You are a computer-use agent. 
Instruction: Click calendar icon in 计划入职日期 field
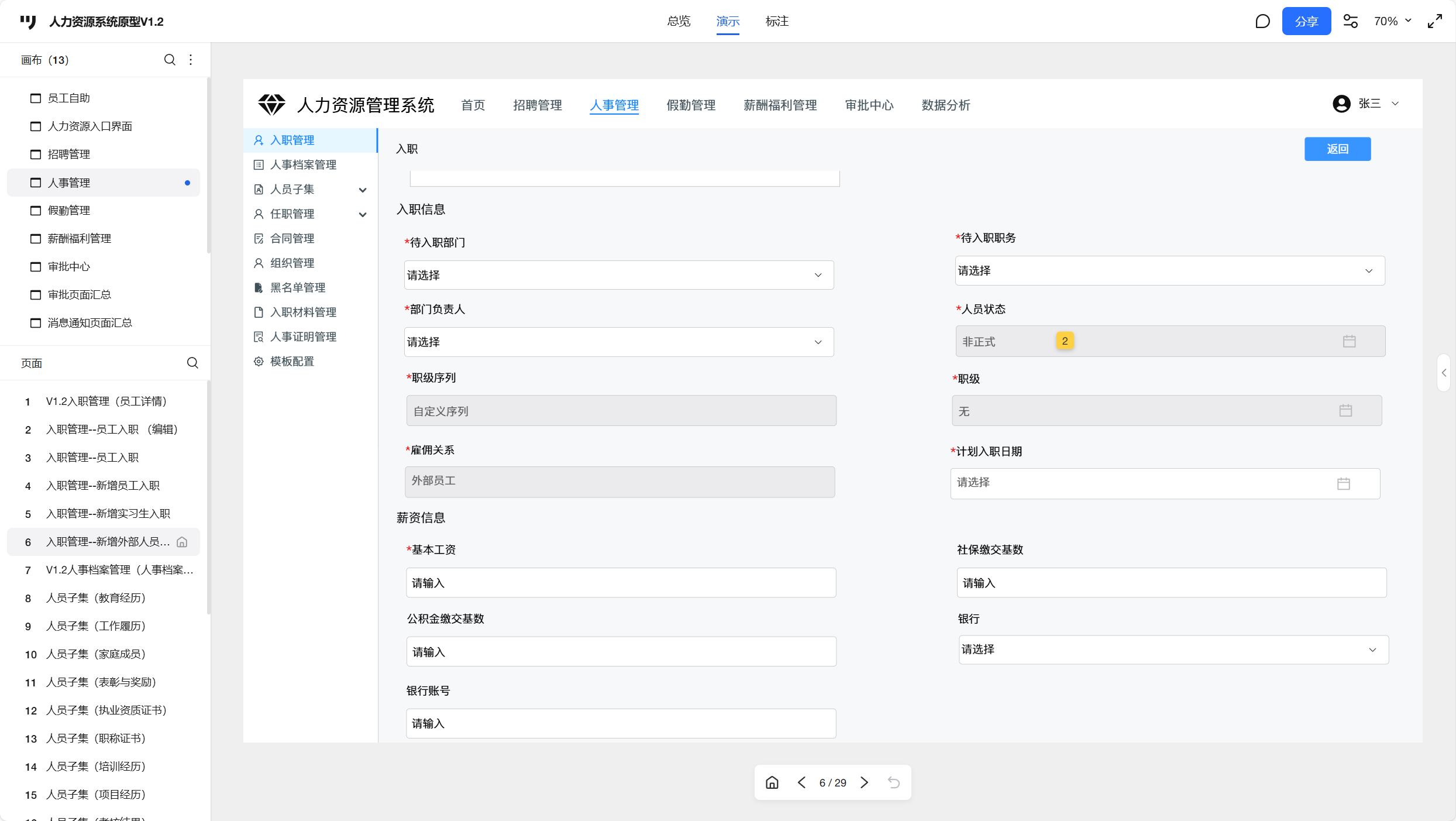click(1344, 483)
